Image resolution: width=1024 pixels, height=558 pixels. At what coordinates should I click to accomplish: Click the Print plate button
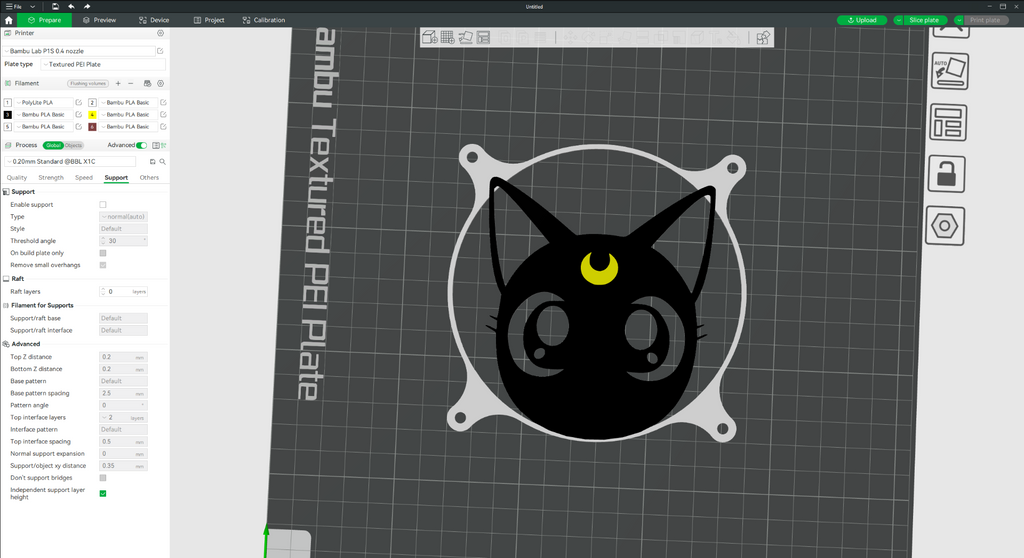[x=985, y=20]
